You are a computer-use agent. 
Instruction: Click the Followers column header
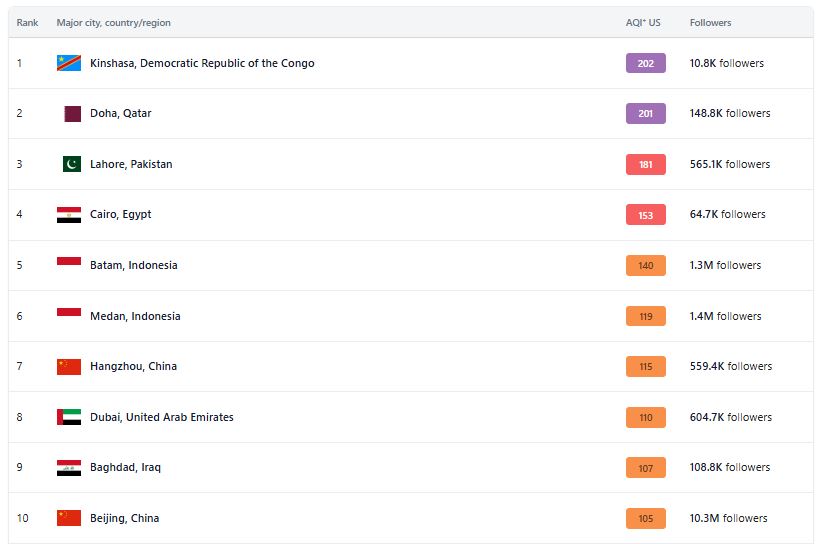click(x=710, y=23)
